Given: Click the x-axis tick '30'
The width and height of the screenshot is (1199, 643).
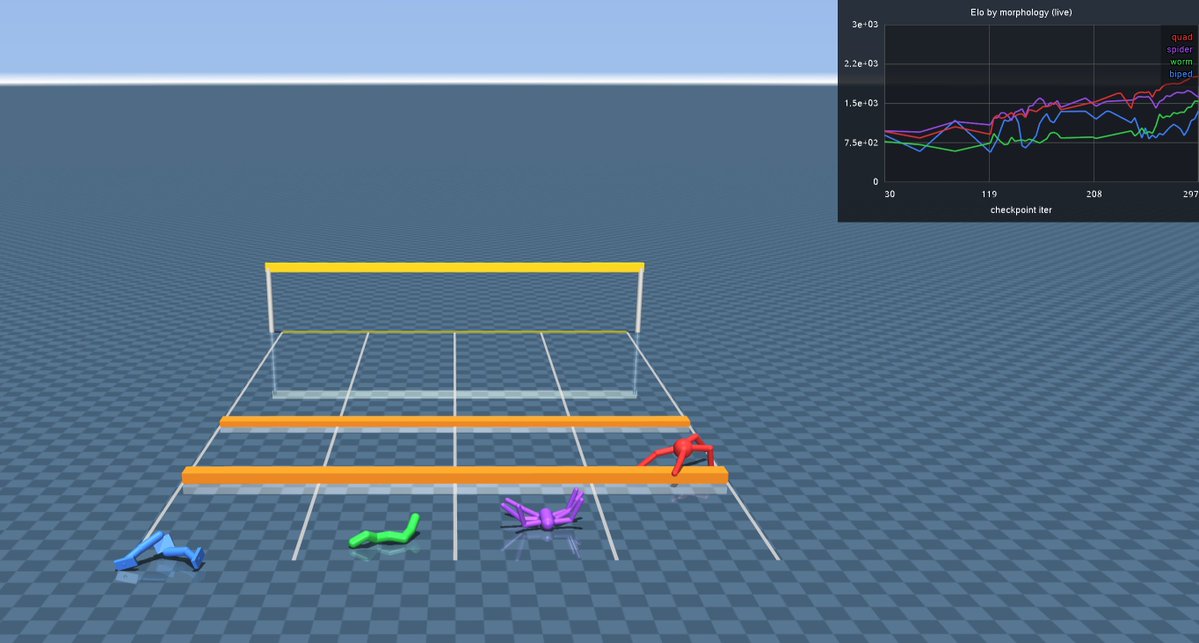Looking at the screenshot, I should [x=889, y=194].
